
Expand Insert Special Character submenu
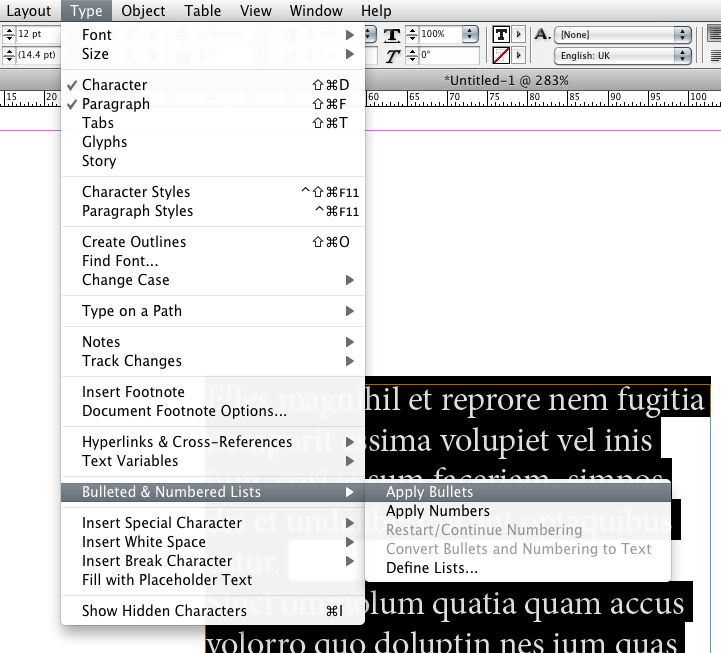(213, 523)
